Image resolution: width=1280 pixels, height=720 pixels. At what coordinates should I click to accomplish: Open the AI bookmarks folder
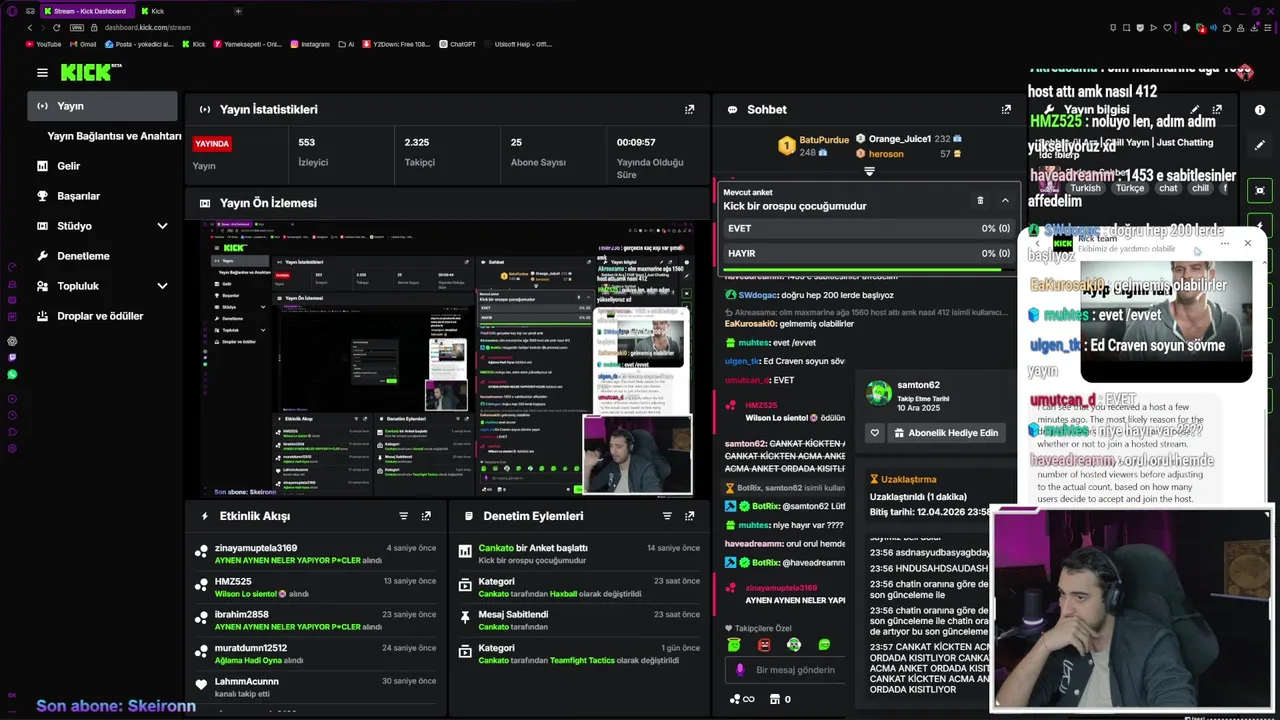[x=347, y=44]
